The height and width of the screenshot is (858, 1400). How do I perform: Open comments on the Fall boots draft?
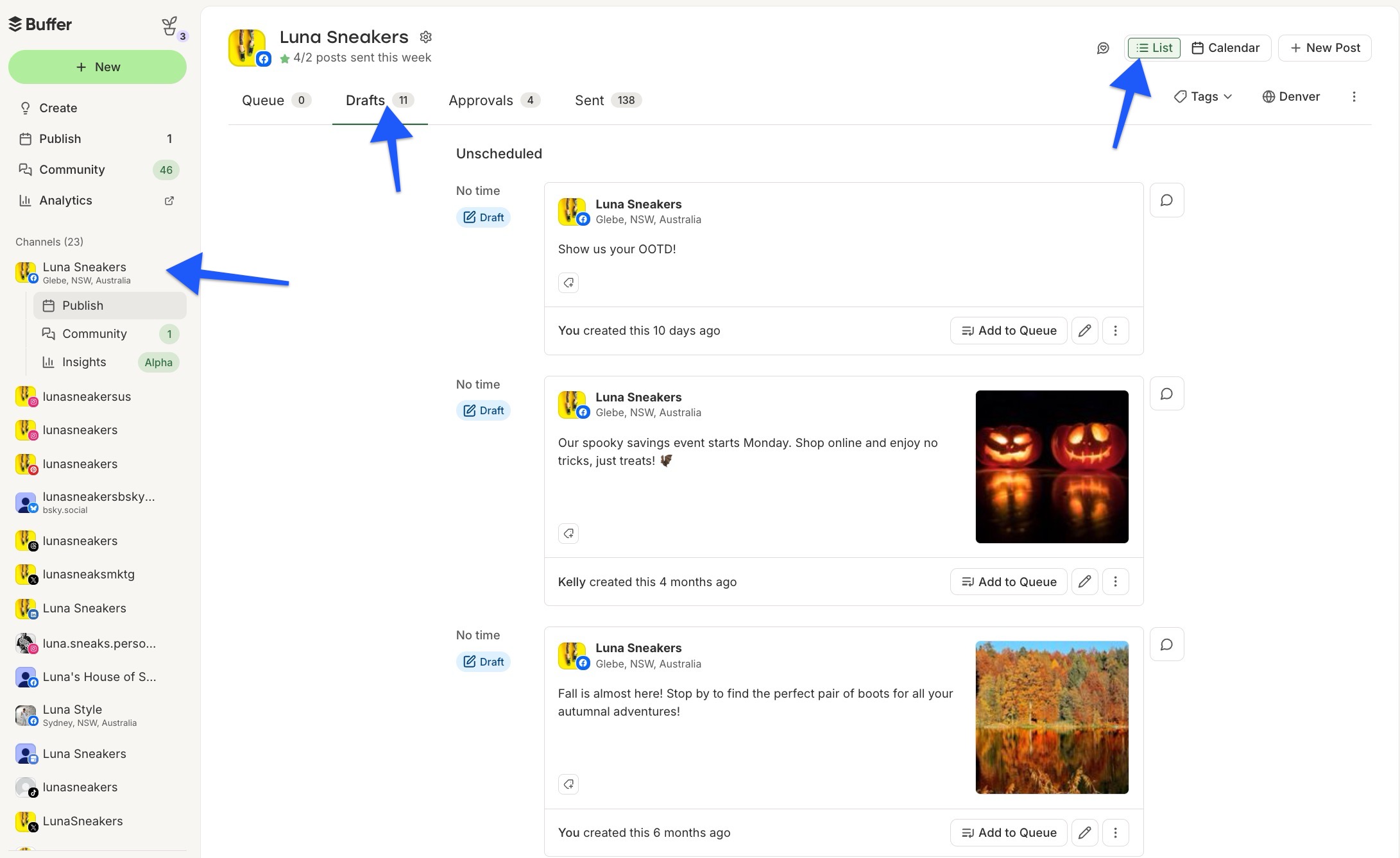coord(1166,644)
